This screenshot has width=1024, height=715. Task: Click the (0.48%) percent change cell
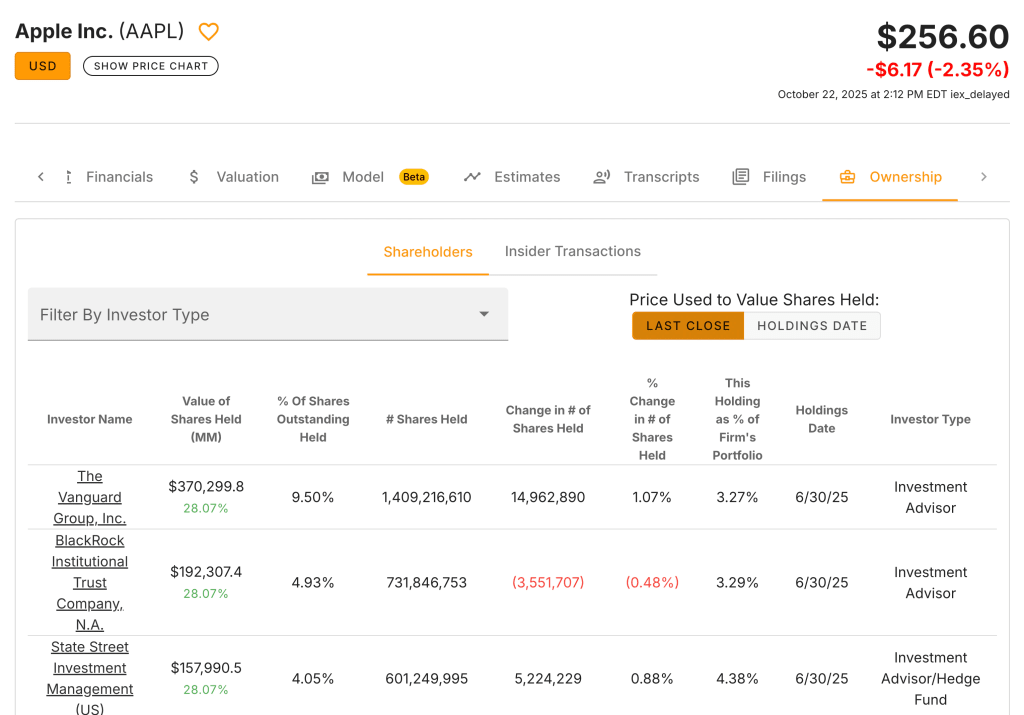[652, 582]
